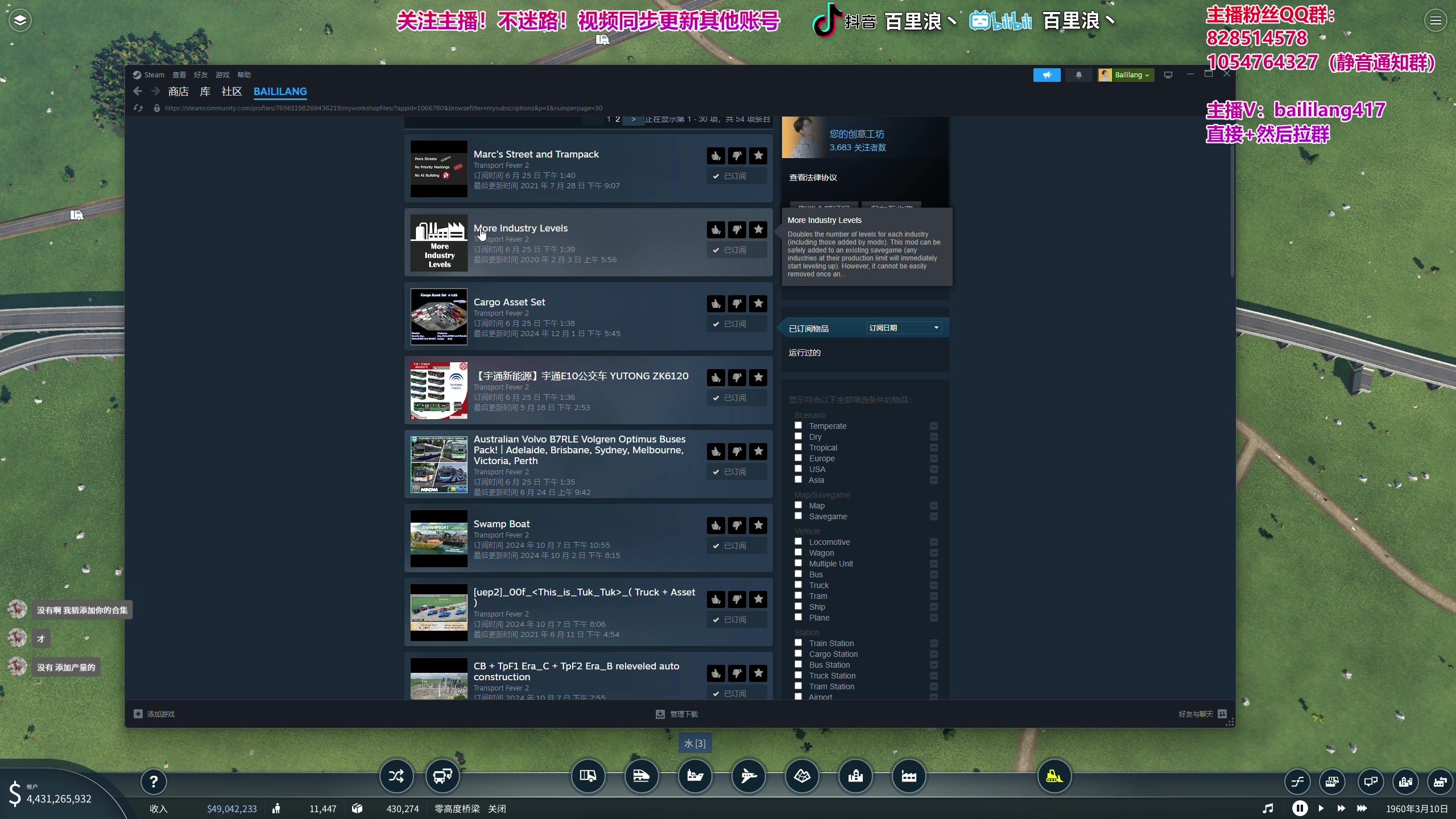Open the Marc's Street and Trampack thumbnail
Screen dimensions: 1456x819
click(x=439, y=169)
